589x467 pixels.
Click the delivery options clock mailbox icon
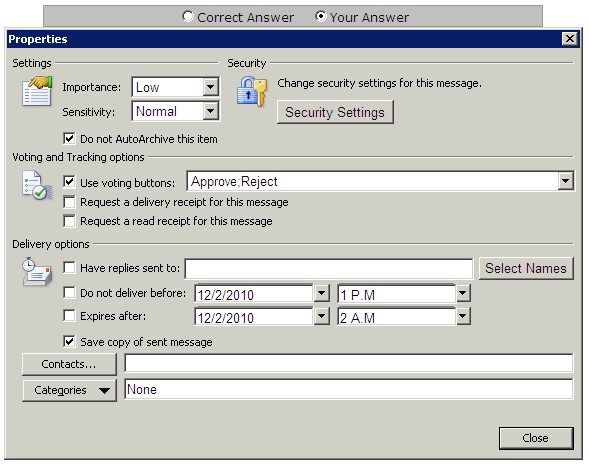click(x=37, y=272)
